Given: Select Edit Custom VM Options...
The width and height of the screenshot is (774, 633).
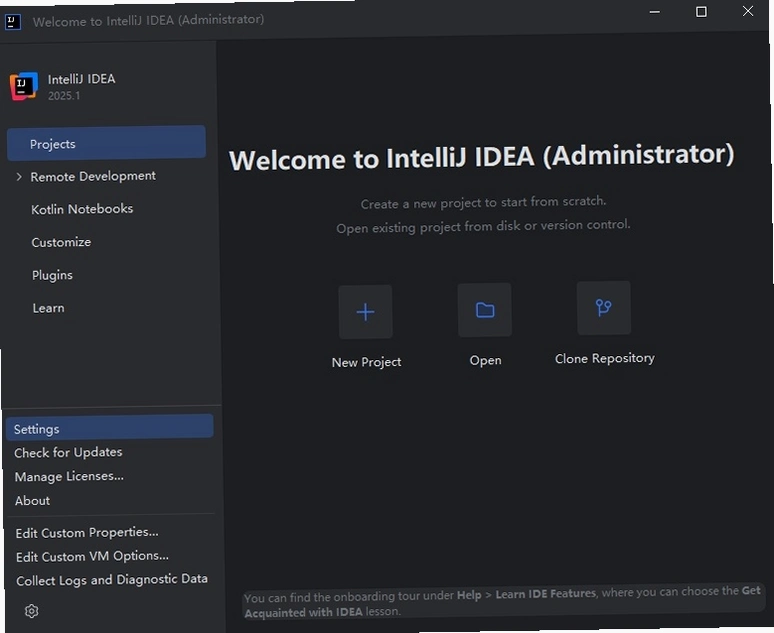Looking at the screenshot, I should (92, 556).
